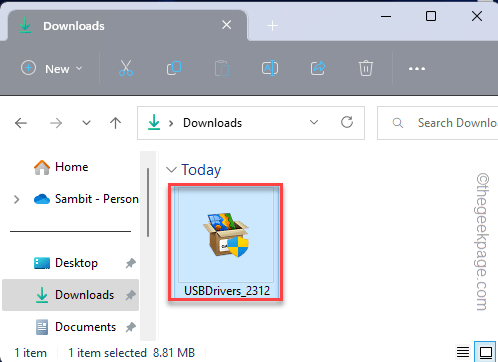Viewport: 498px width, 362px height.
Task: Close the File Explorer window
Action: [x=477, y=16]
